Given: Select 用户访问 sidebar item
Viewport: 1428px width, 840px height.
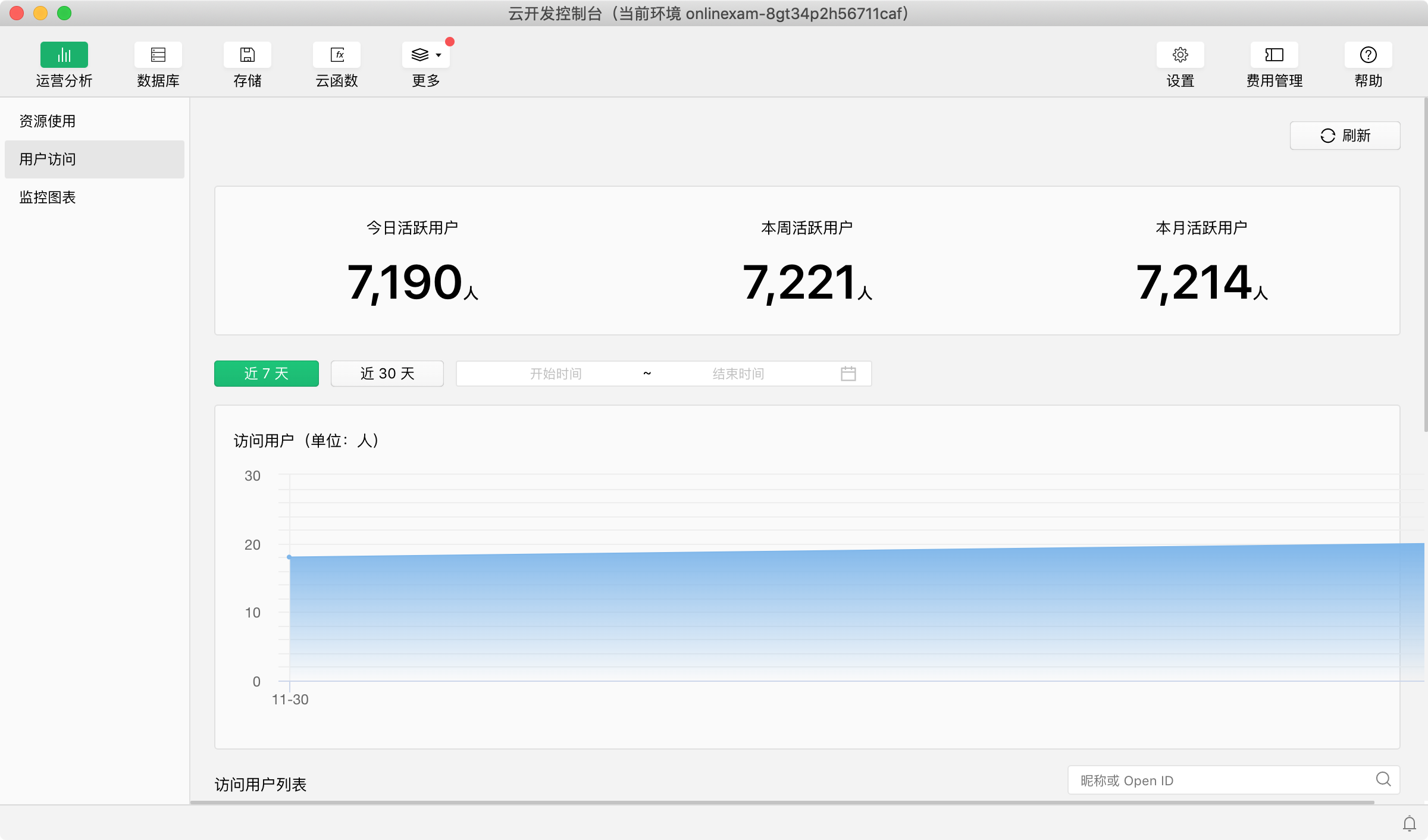Looking at the screenshot, I should click(48, 159).
